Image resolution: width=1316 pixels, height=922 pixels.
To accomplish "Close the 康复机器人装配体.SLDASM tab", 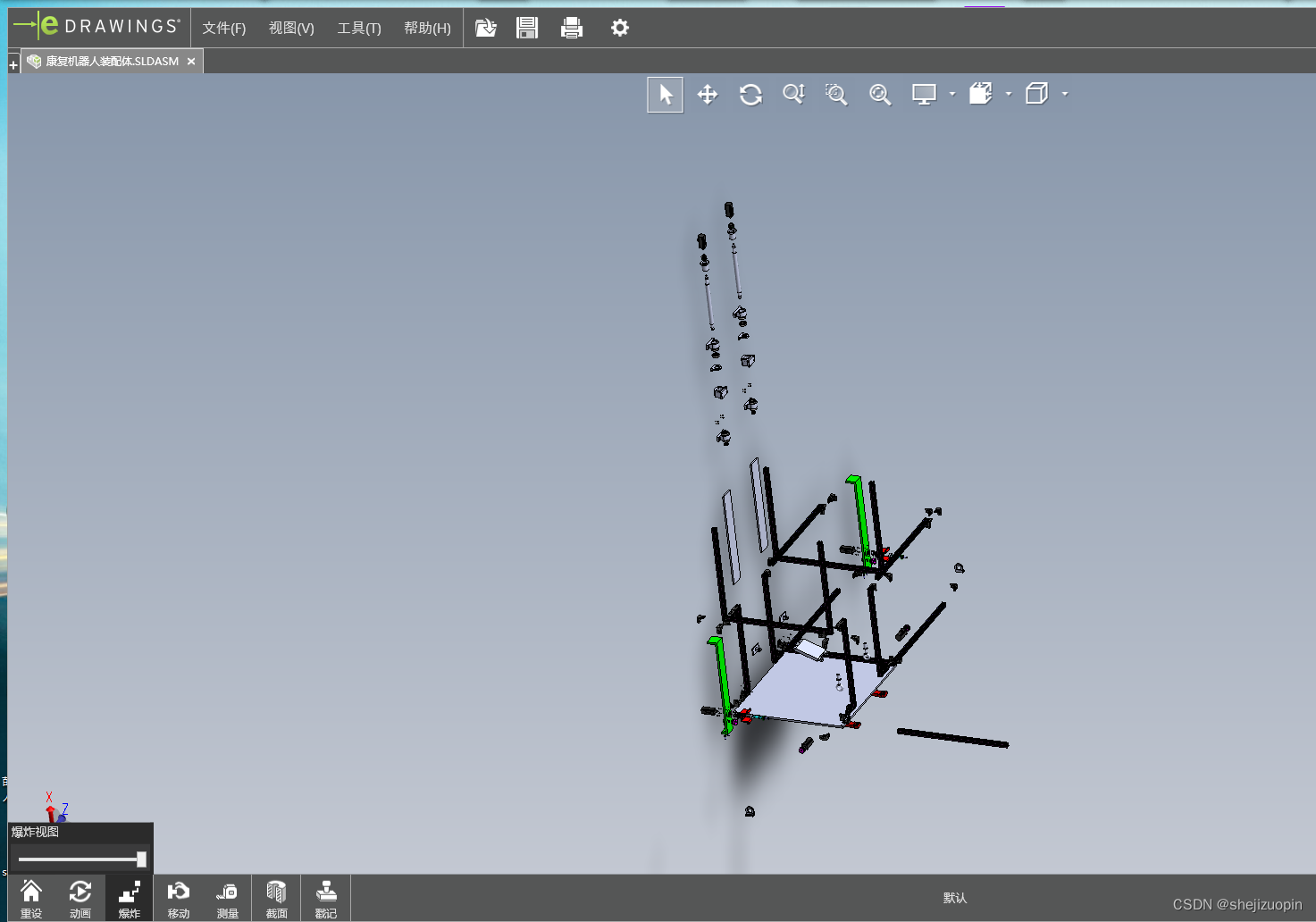I will pos(191,62).
